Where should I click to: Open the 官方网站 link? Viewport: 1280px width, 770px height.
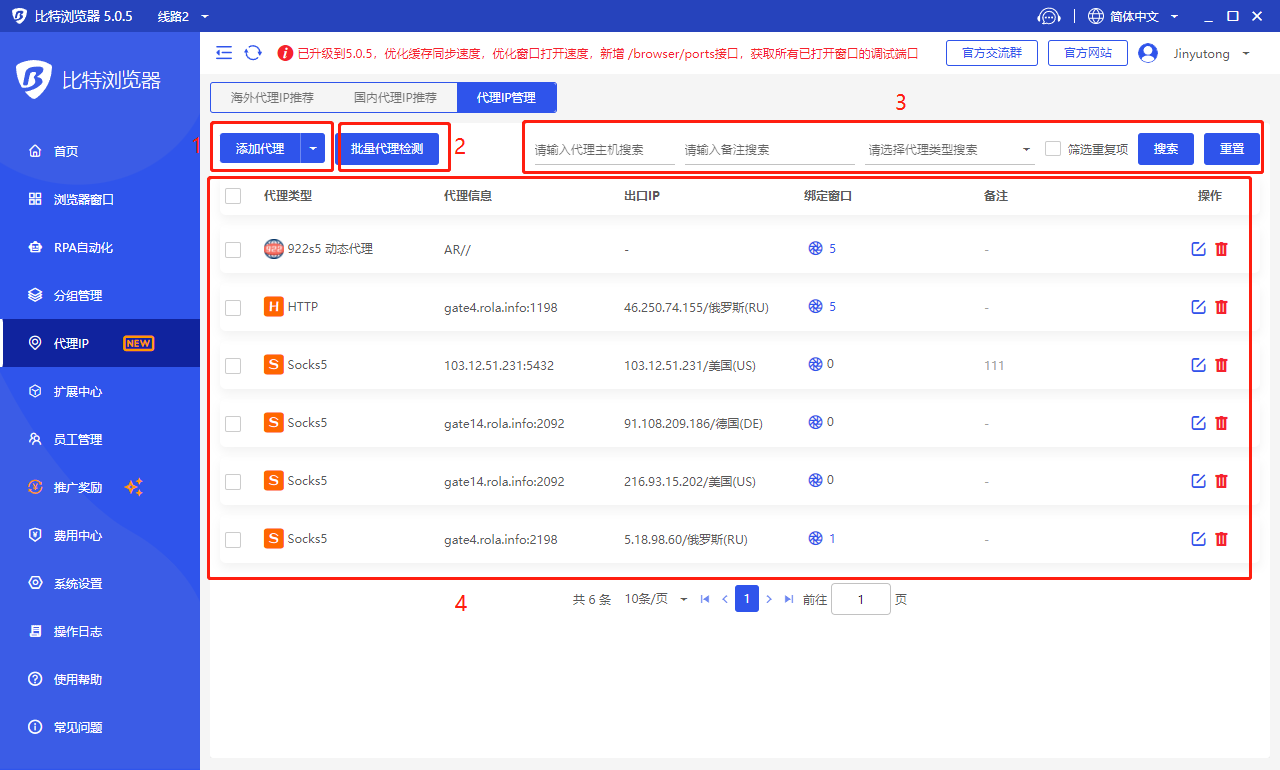coord(1087,53)
